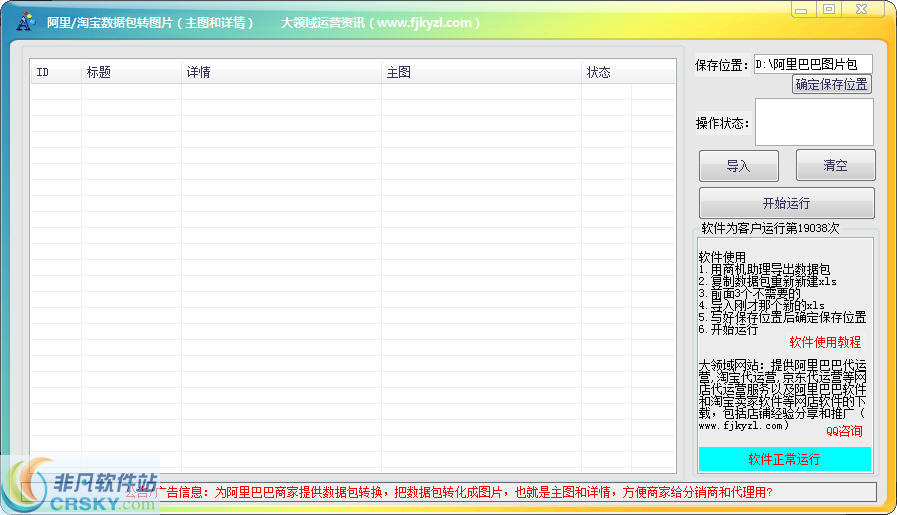This screenshot has width=897, height=515.
Task: Click the 保存位置 path input field
Action: coord(813,64)
